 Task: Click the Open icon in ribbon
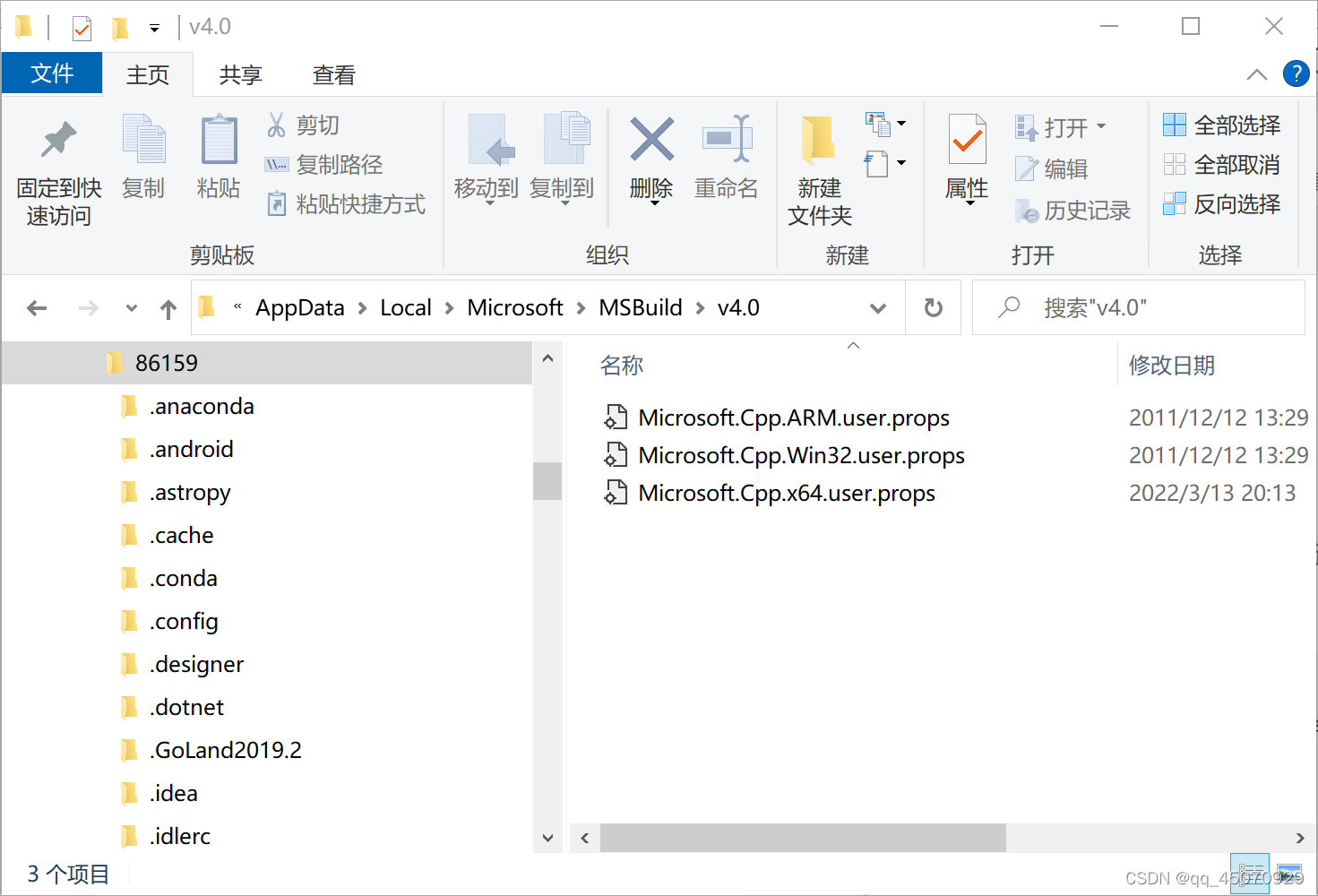(x=1026, y=127)
